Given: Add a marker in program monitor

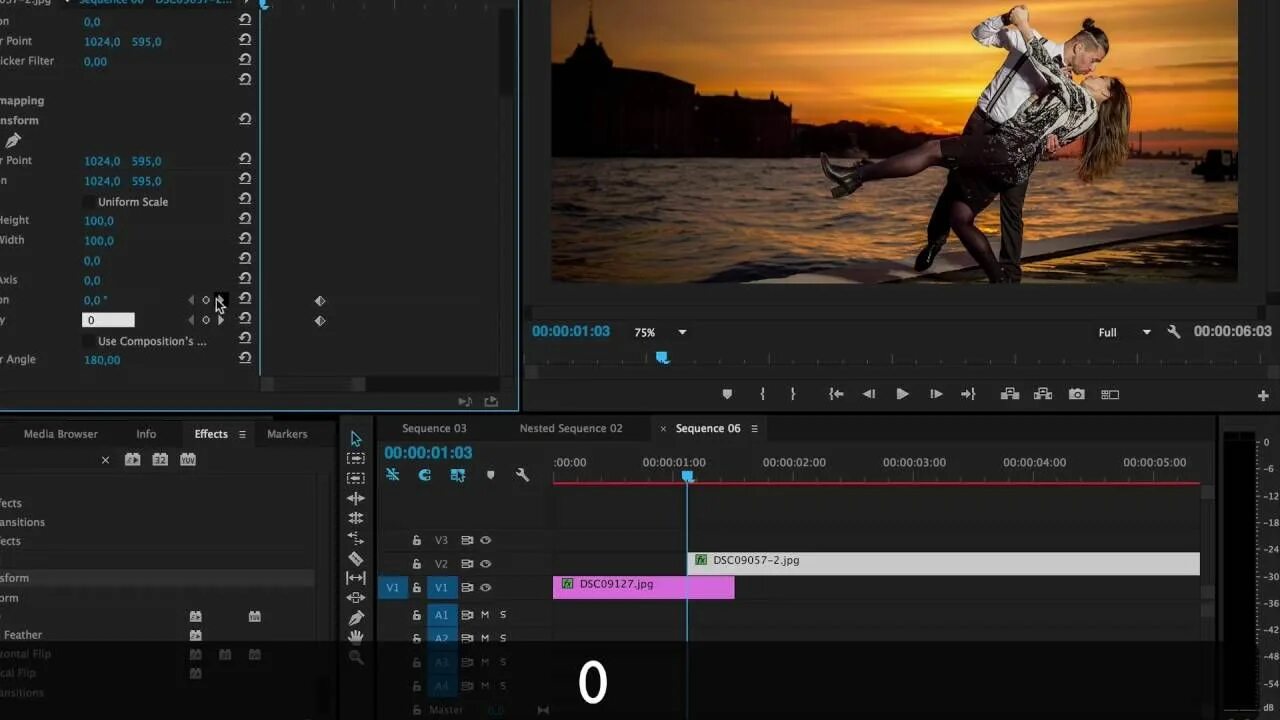Looking at the screenshot, I should (x=727, y=394).
